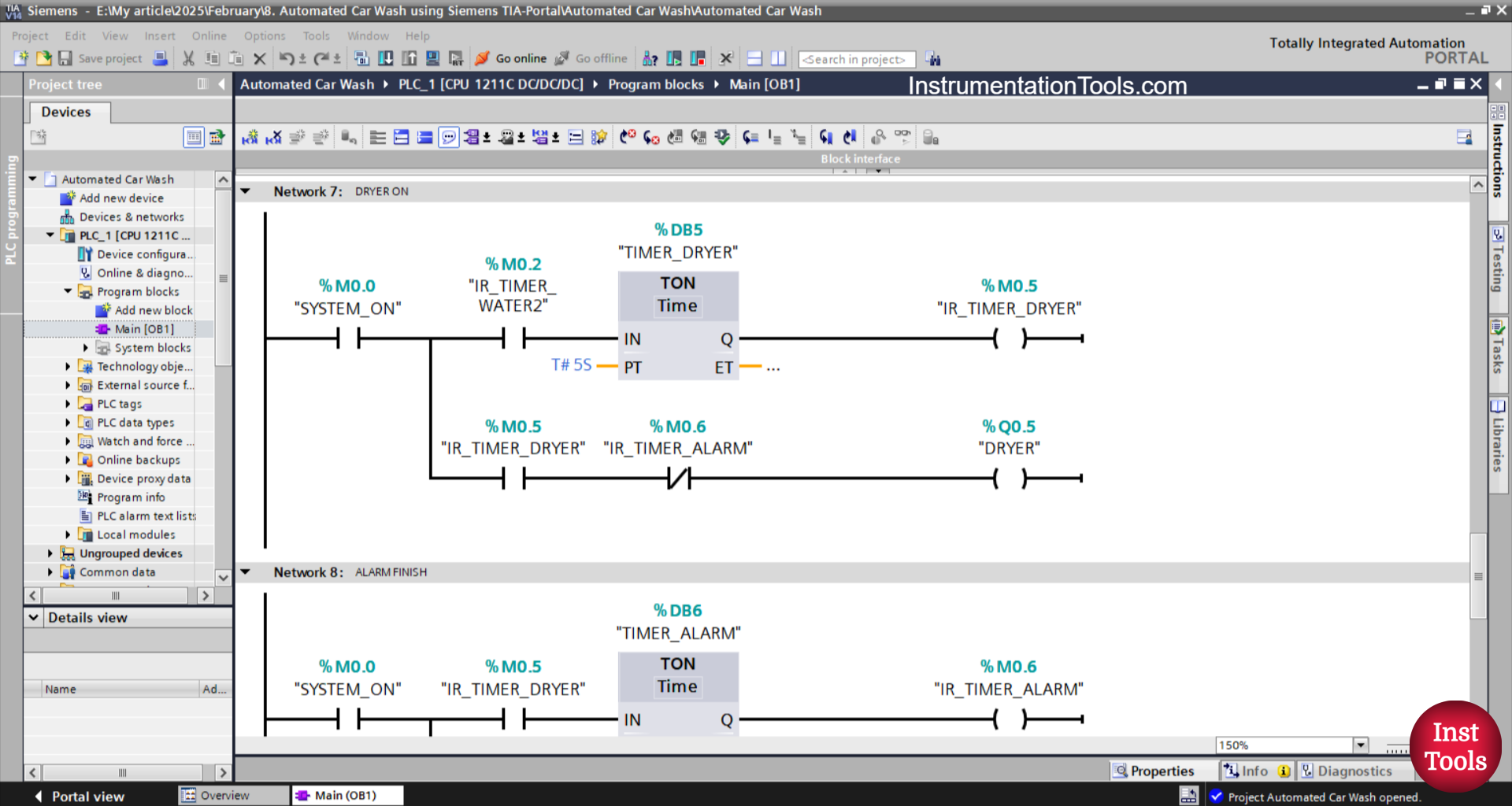Click the Upload from device icon
This screenshot has width=1512, height=806.
[409, 58]
